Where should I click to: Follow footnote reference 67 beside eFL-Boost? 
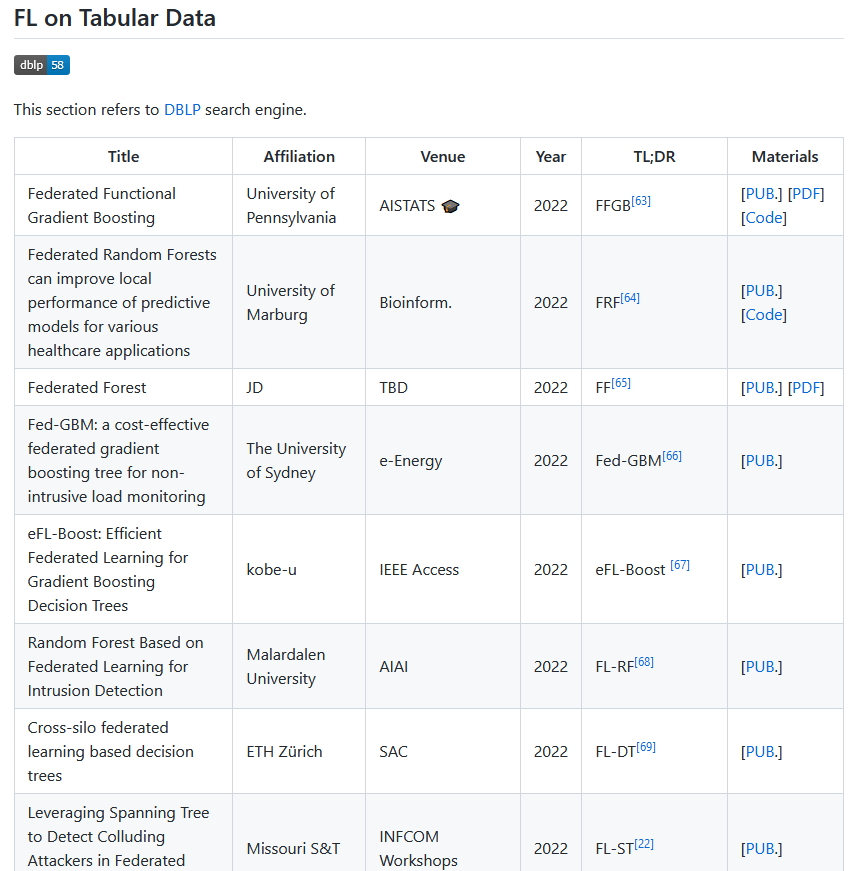(x=680, y=565)
